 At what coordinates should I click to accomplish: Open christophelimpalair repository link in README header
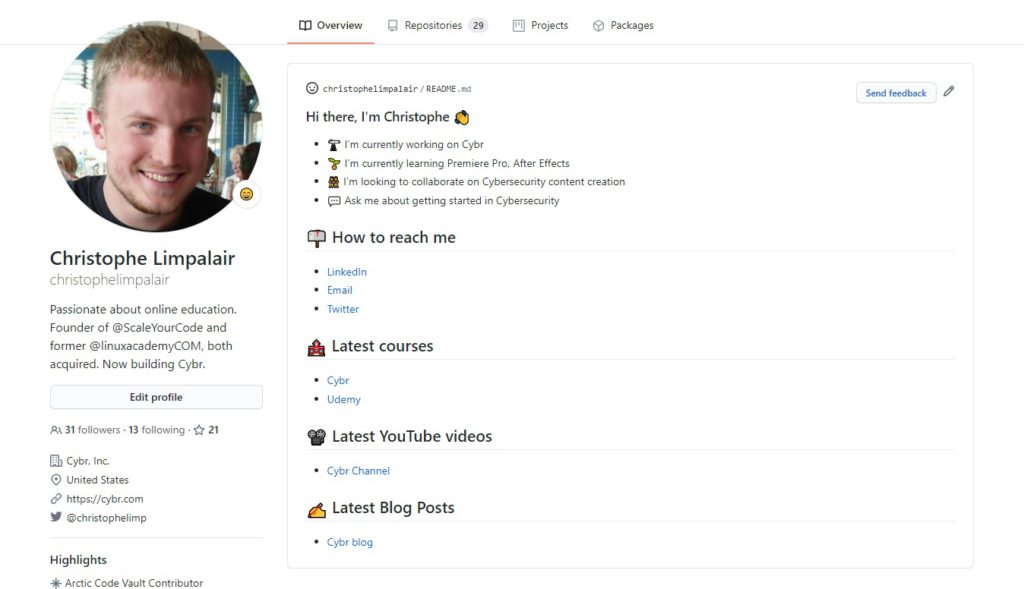[x=370, y=89]
